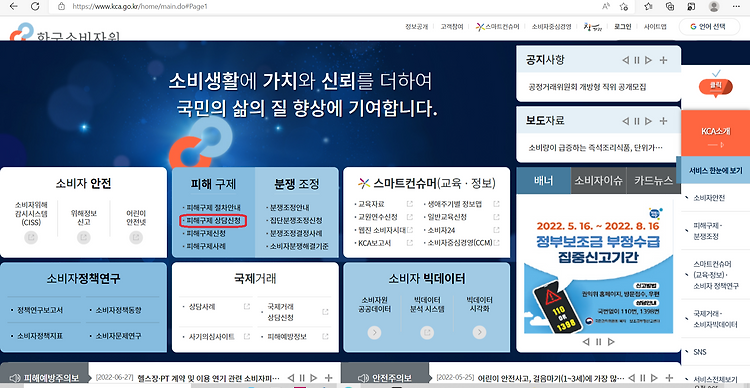The image size is (750, 388).
Task: Open 생애주기별 정보맵 link
Action: [456, 204]
